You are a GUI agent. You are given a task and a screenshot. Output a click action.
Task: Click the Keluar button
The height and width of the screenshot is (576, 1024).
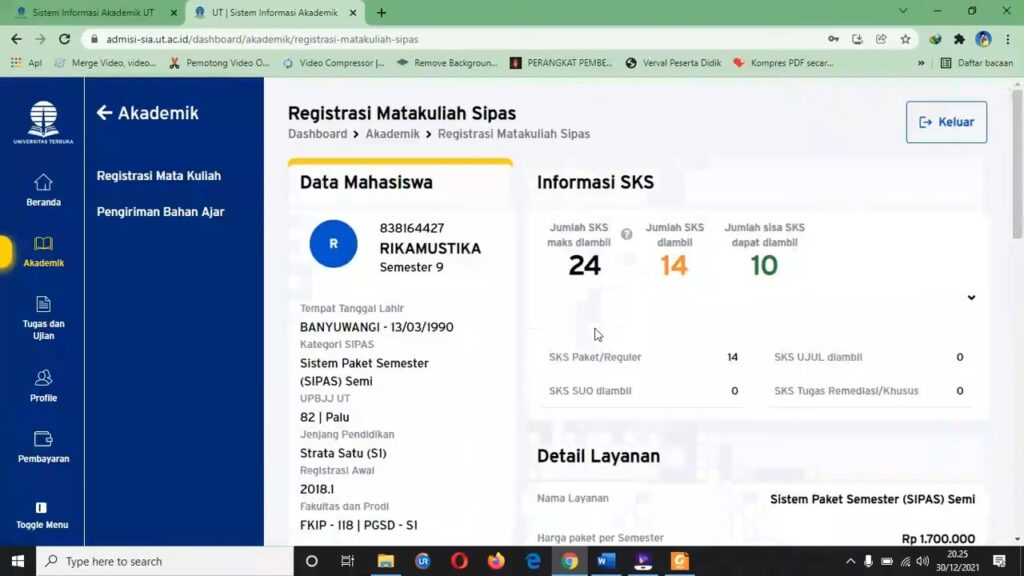[945, 121]
